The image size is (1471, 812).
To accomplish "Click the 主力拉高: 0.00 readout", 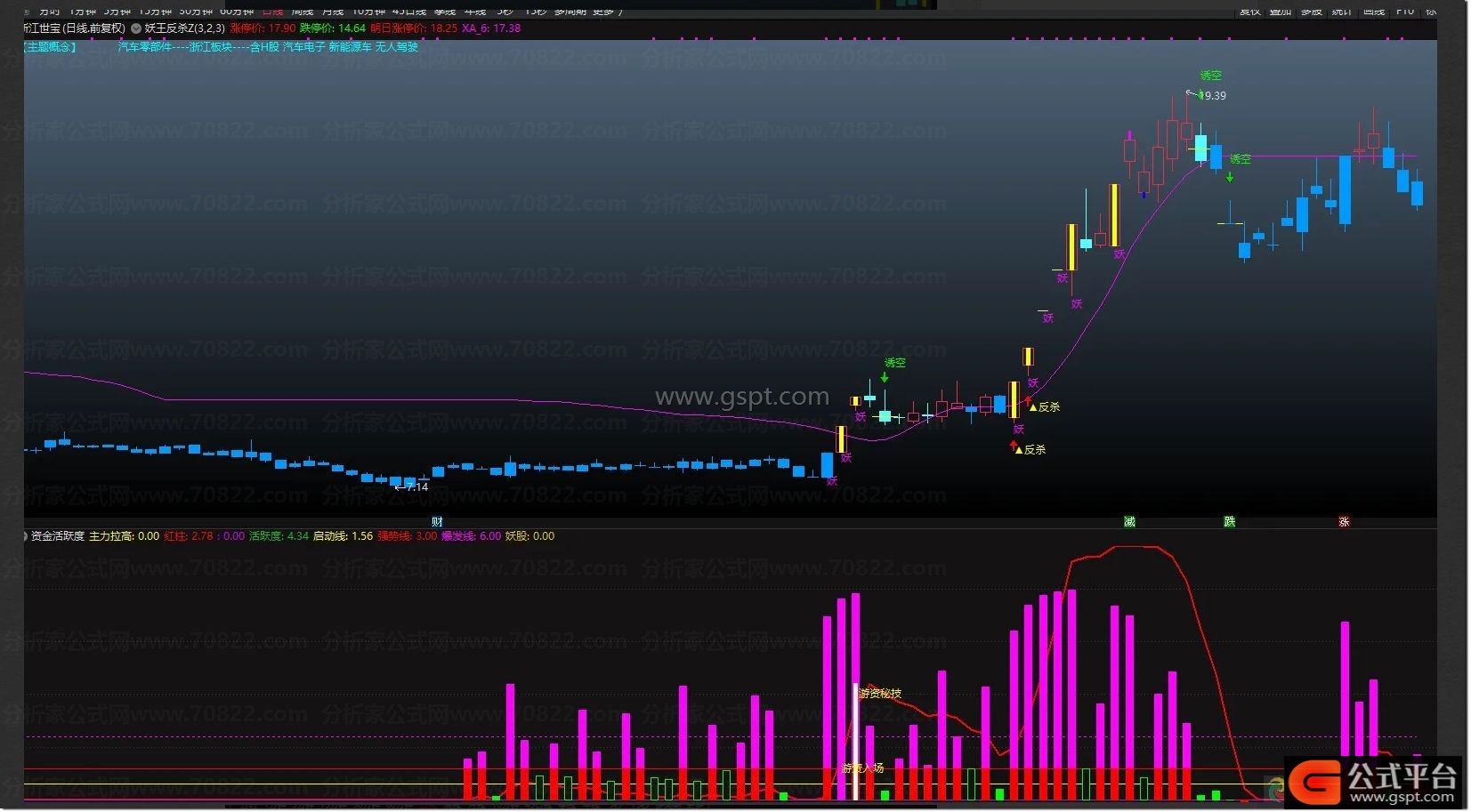I will click(x=125, y=536).
